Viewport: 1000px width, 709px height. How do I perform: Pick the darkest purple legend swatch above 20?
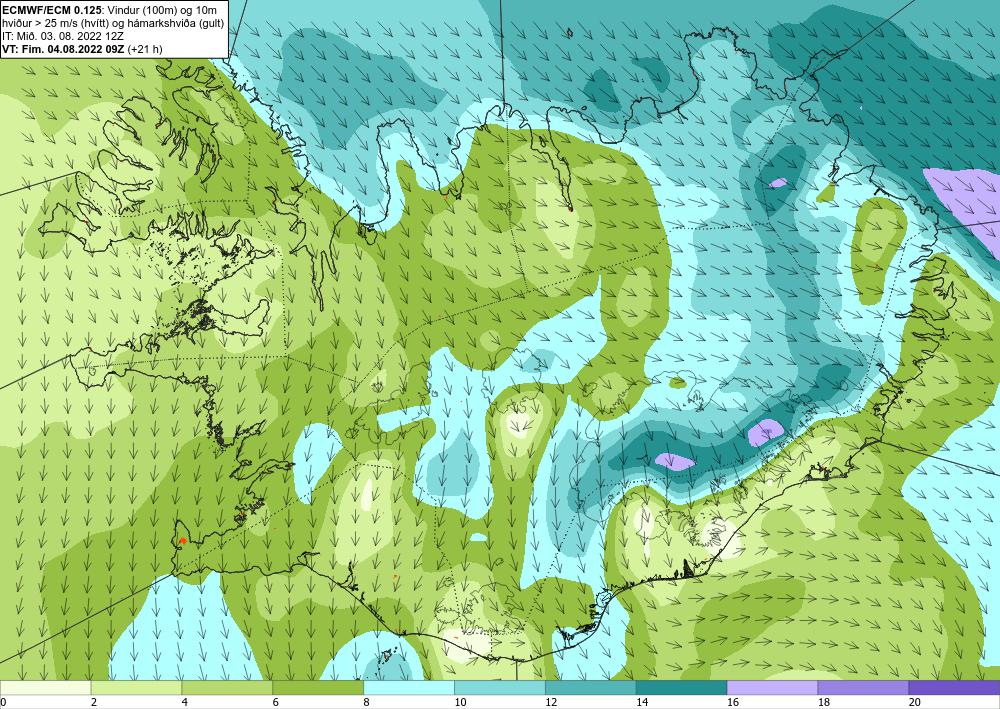coord(954,688)
